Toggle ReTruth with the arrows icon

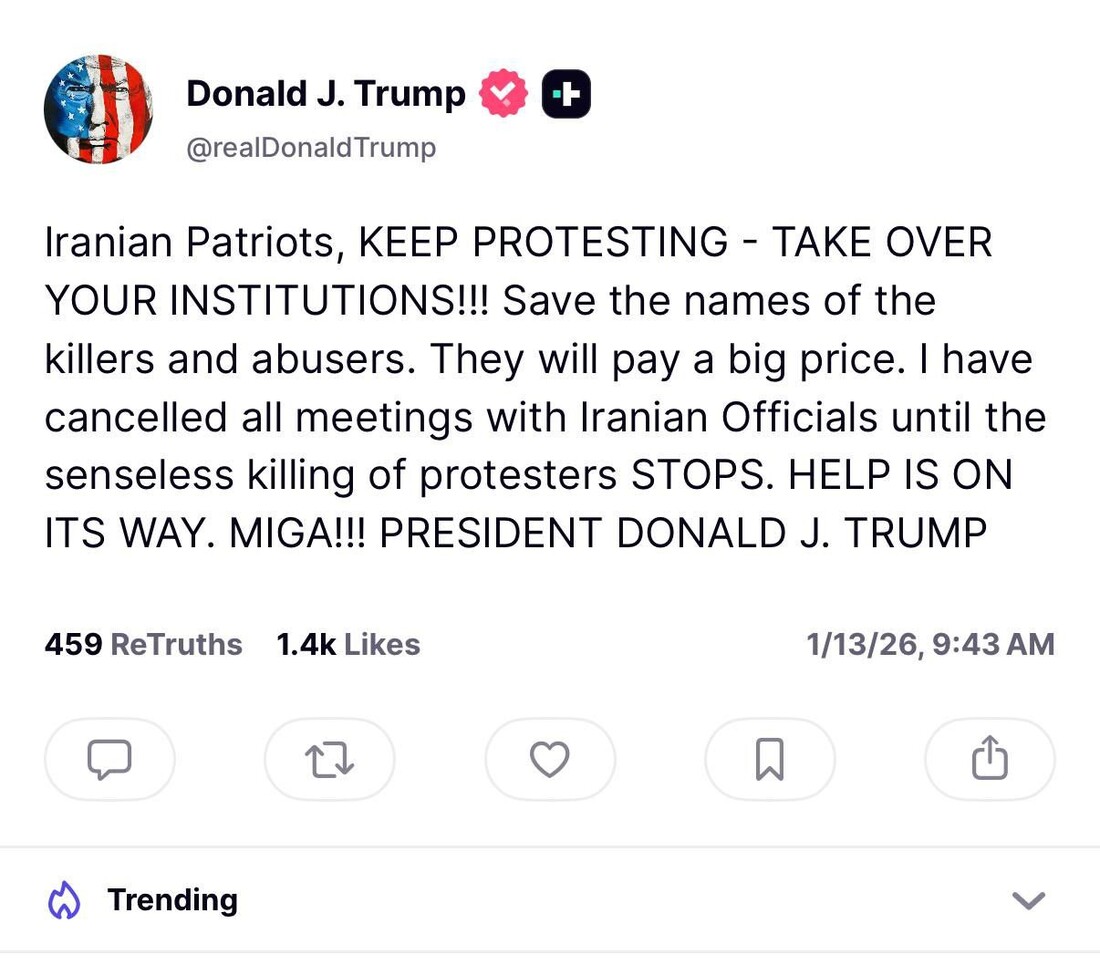tap(329, 759)
